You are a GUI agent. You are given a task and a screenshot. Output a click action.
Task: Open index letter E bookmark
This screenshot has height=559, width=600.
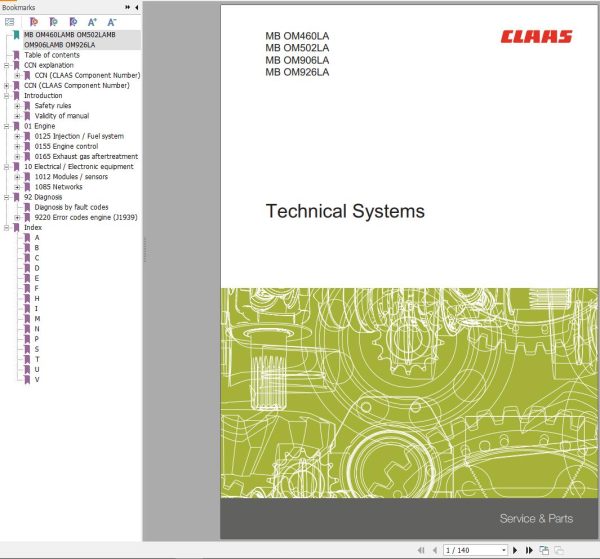click(x=37, y=278)
